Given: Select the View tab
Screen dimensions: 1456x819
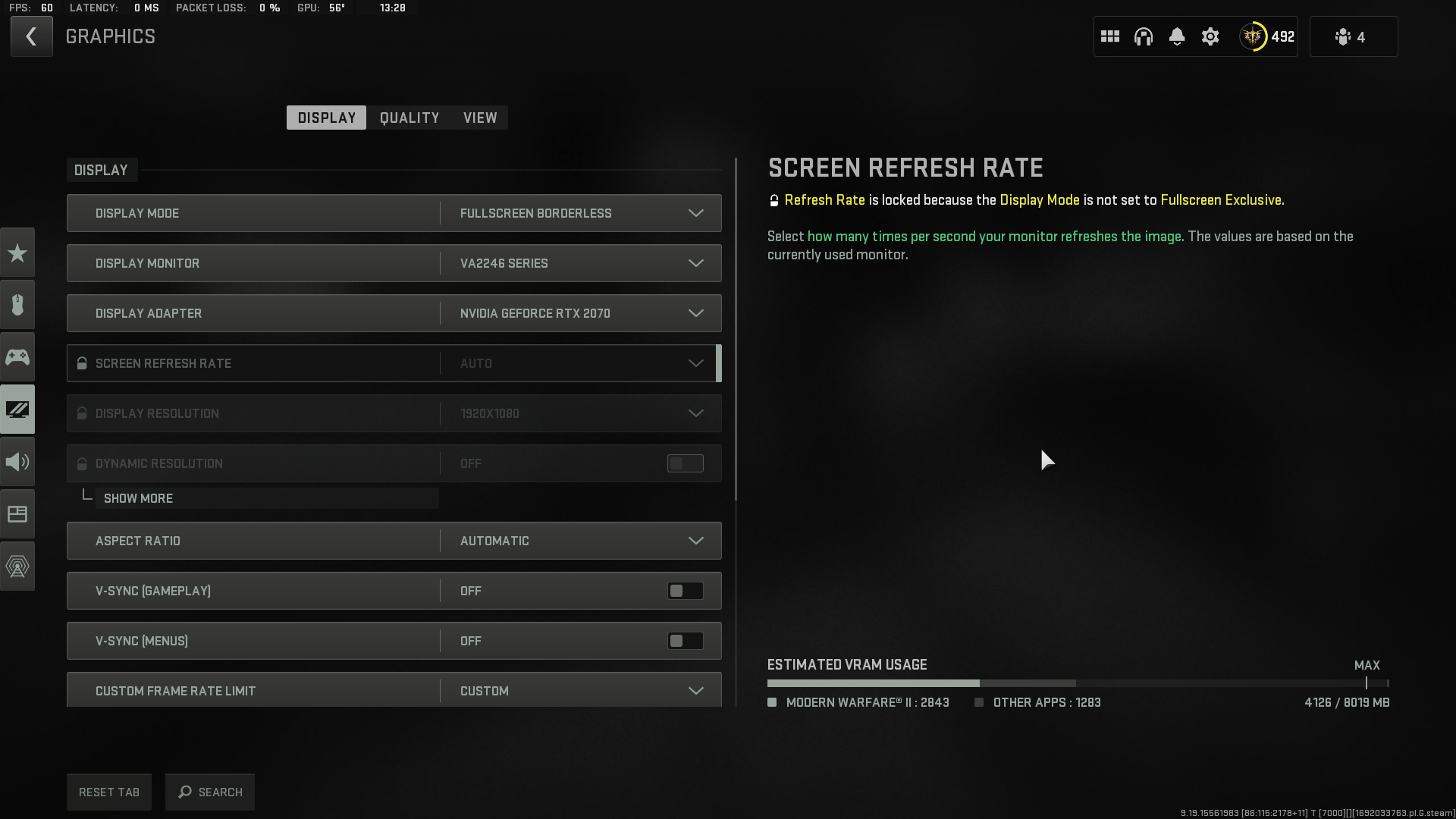Looking at the screenshot, I should click(x=479, y=118).
